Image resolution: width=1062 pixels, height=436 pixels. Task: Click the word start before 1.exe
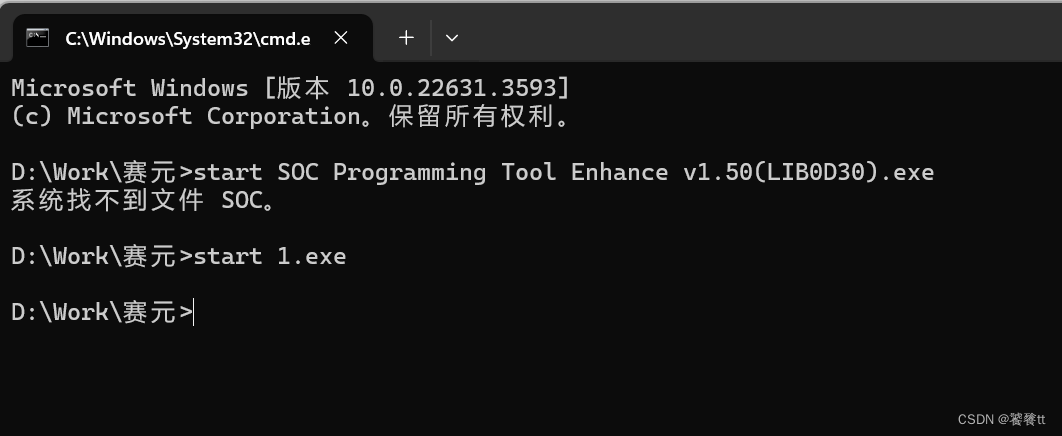[228, 257]
